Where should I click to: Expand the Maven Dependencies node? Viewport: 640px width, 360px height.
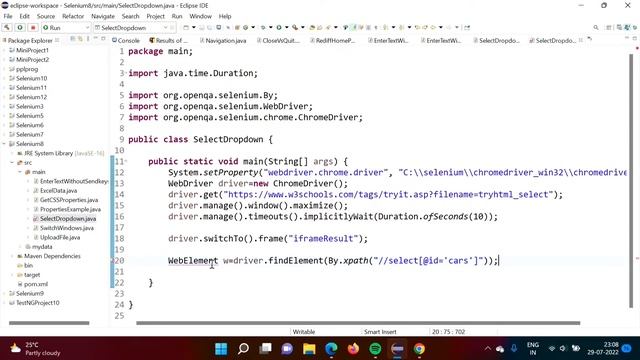click(12, 256)
